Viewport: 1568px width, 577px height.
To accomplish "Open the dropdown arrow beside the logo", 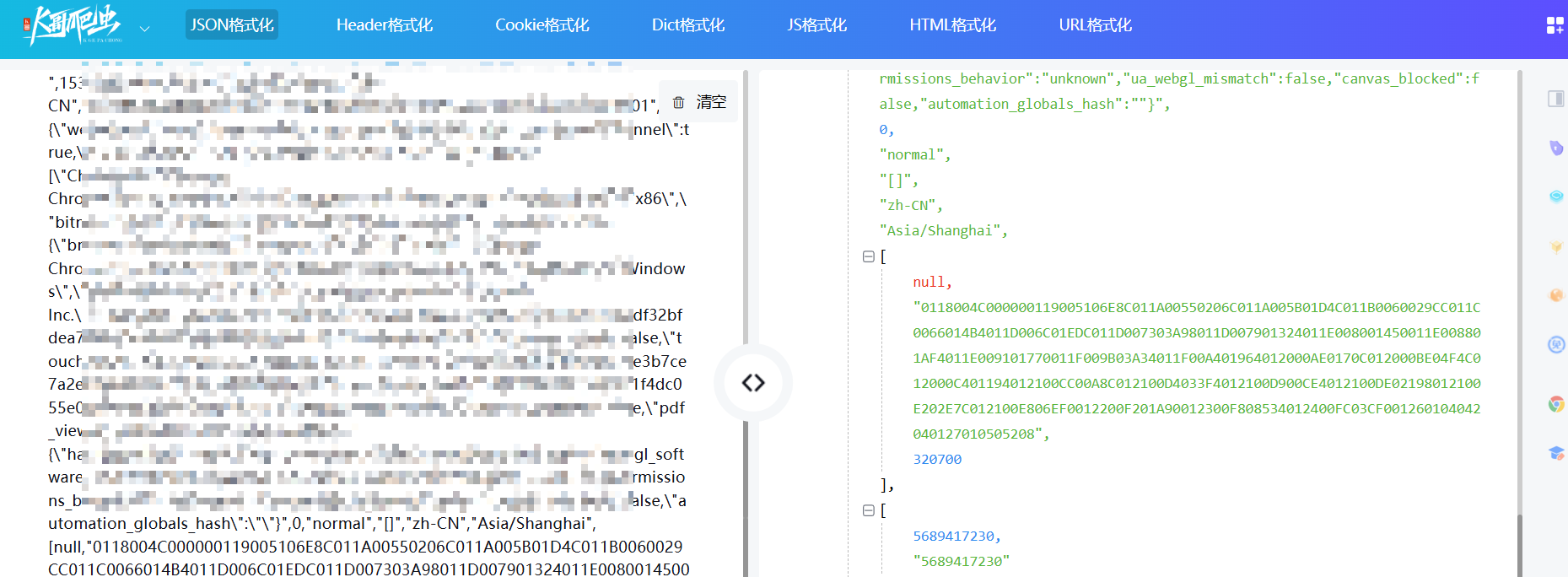I will [144, 29].
